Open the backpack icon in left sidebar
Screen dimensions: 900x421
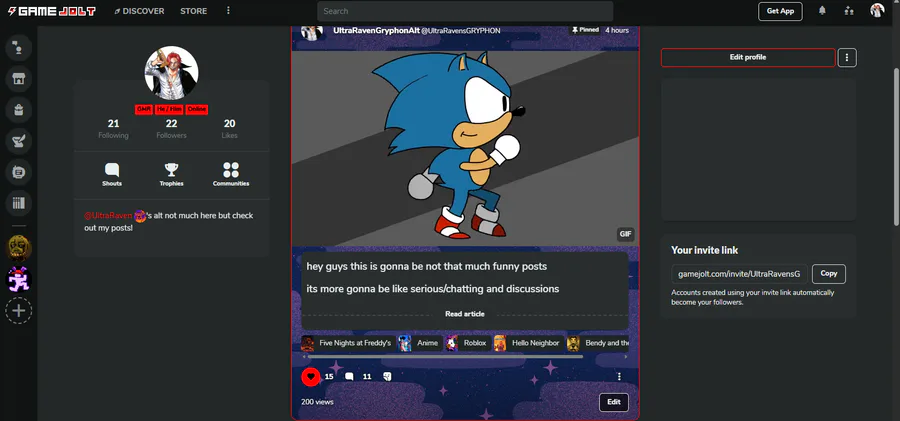coord(18,110)
